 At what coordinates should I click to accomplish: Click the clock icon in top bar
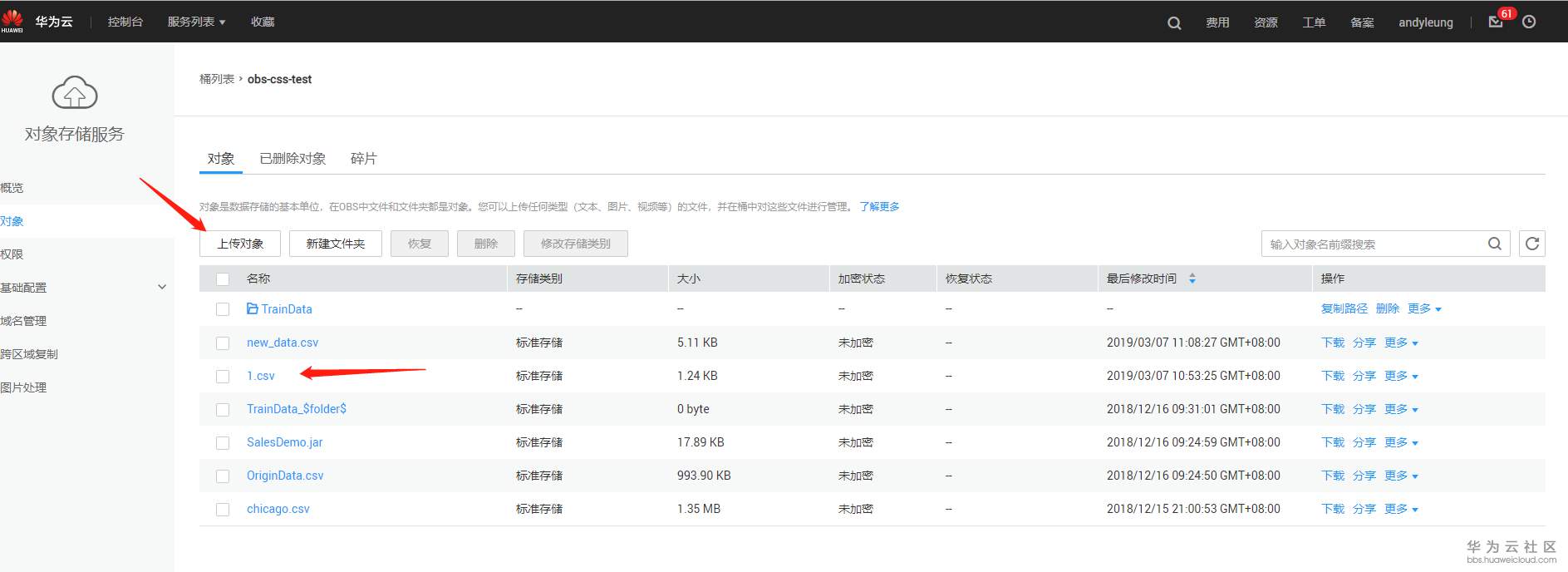pos(1529,22)
